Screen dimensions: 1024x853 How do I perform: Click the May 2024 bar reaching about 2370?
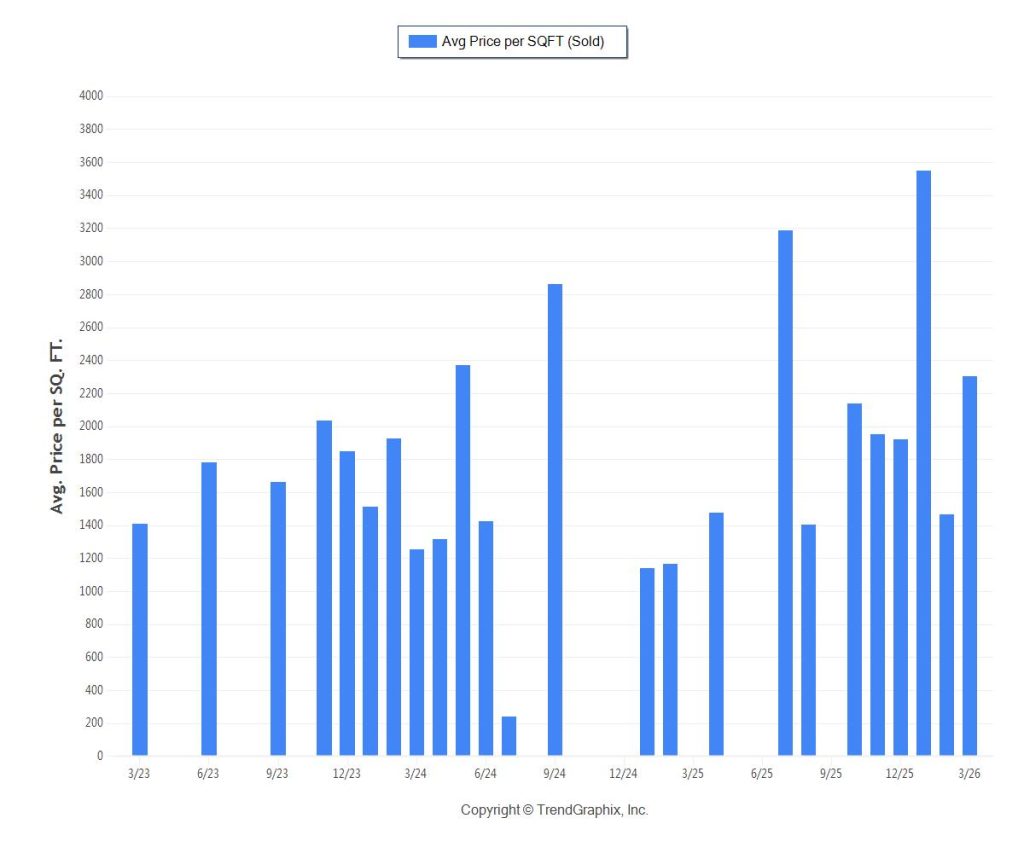[463, 560]
